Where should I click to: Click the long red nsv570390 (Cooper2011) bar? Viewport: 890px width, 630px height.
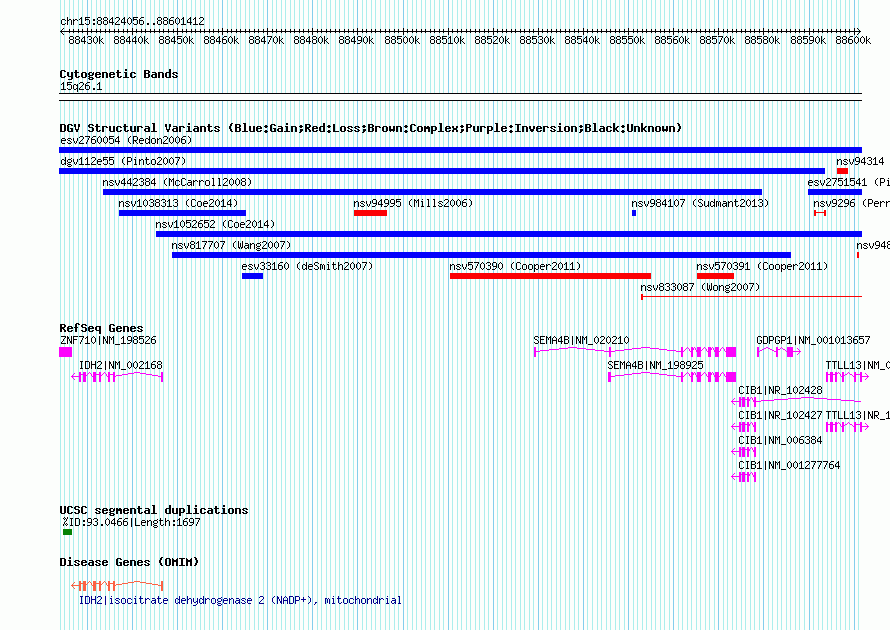[x=551, y=276]
